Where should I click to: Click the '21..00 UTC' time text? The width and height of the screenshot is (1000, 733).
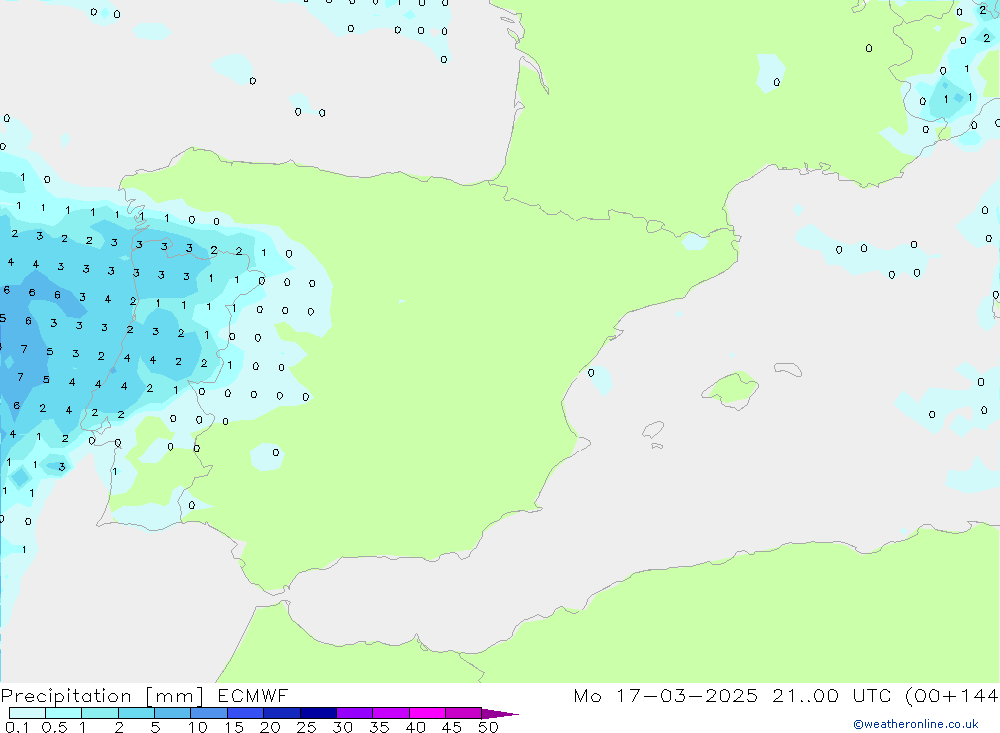click(831, 695)
